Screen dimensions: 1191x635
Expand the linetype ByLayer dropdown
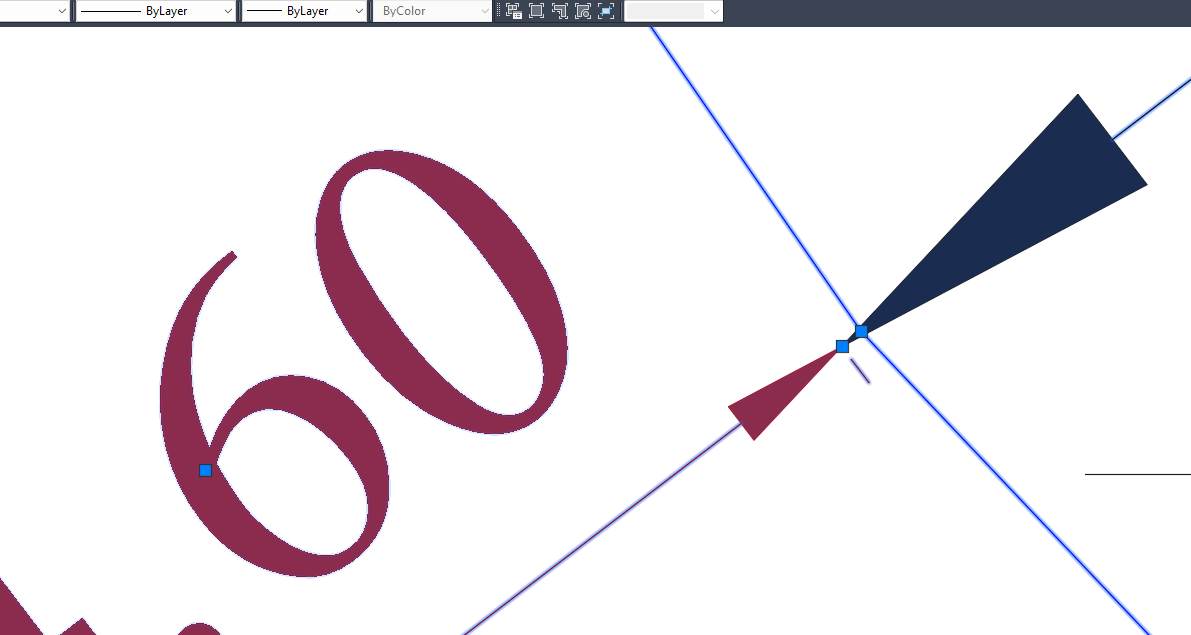point(156,11)
